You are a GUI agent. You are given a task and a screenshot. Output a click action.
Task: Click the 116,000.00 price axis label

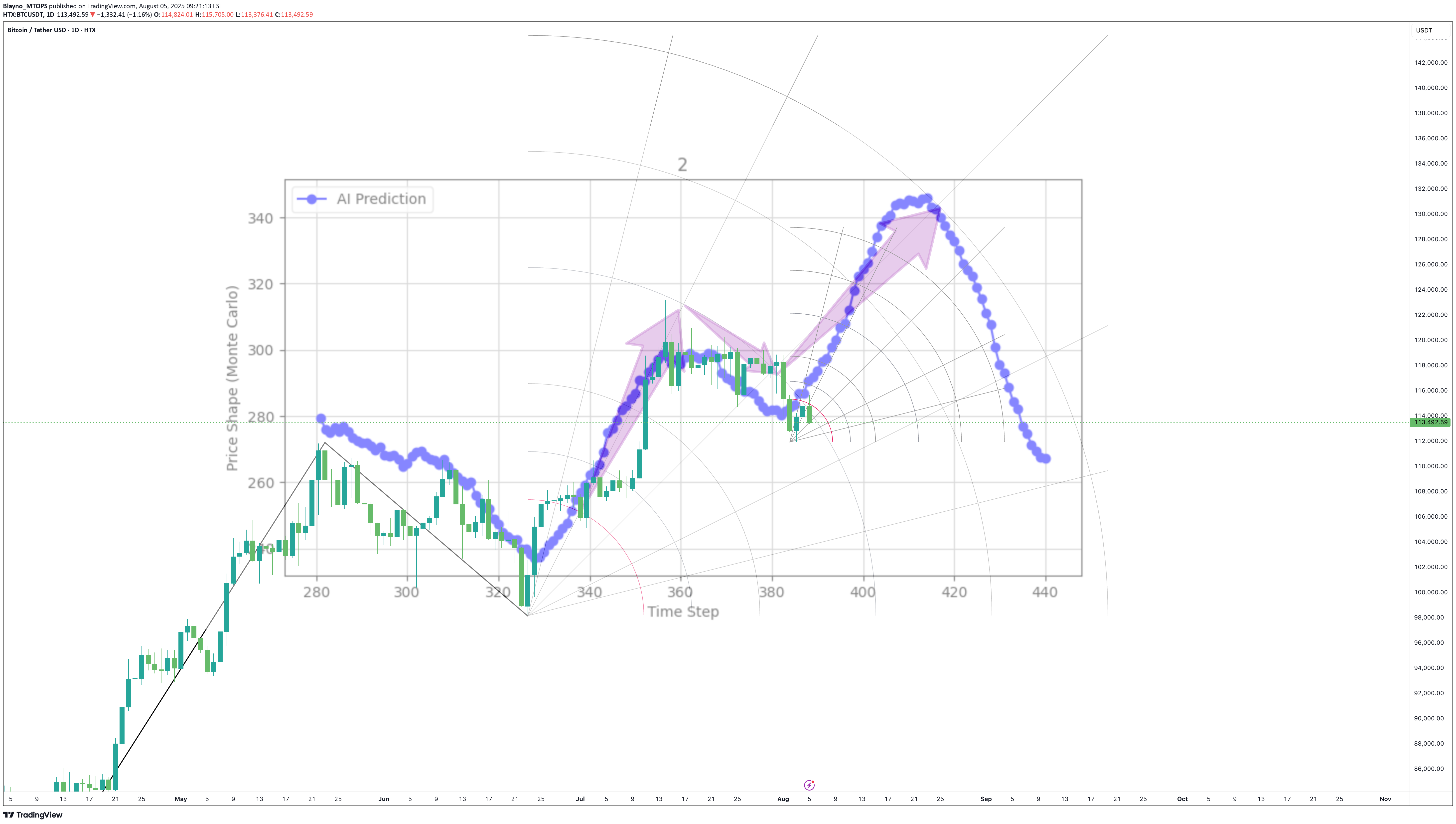1431,391
